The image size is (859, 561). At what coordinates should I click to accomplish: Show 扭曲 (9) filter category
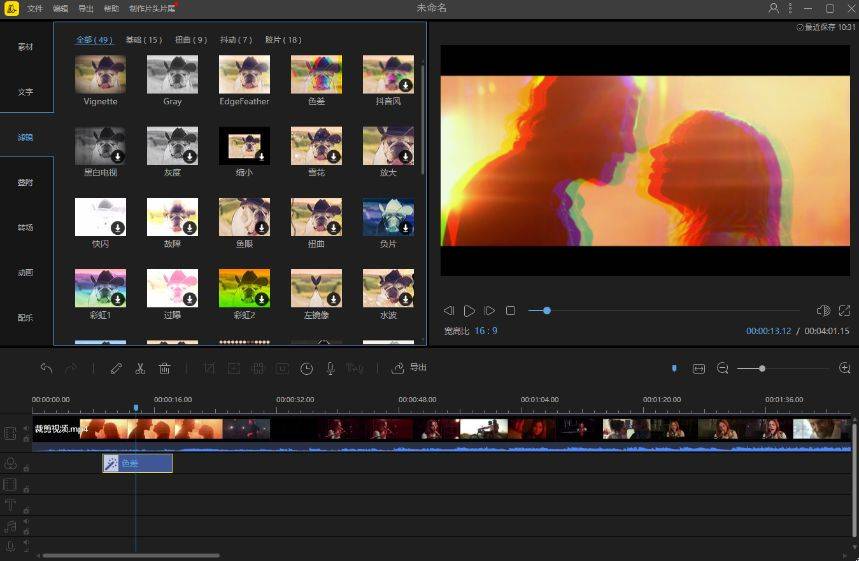(191, 39)
